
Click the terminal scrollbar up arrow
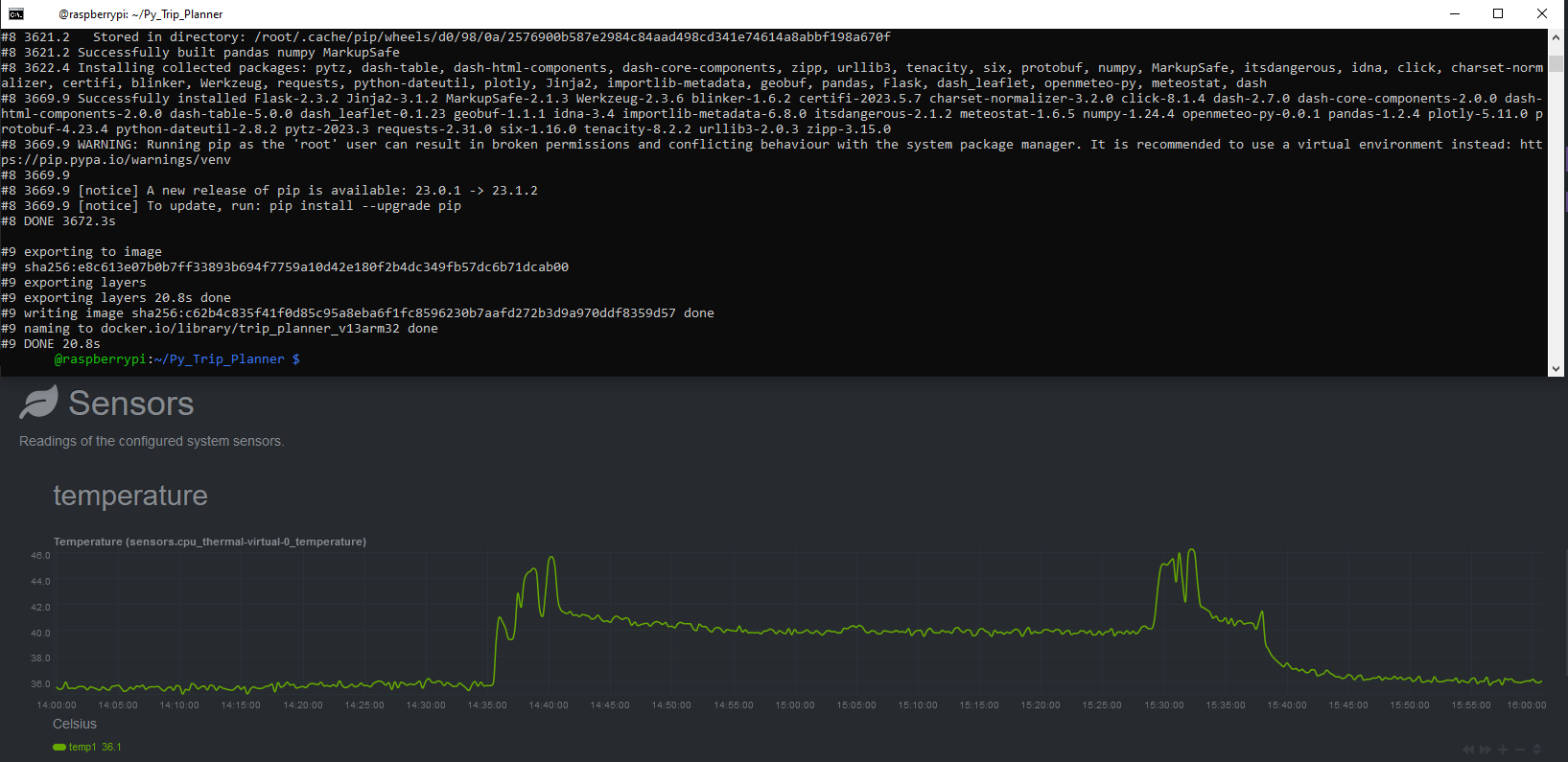coord(1556,36)
